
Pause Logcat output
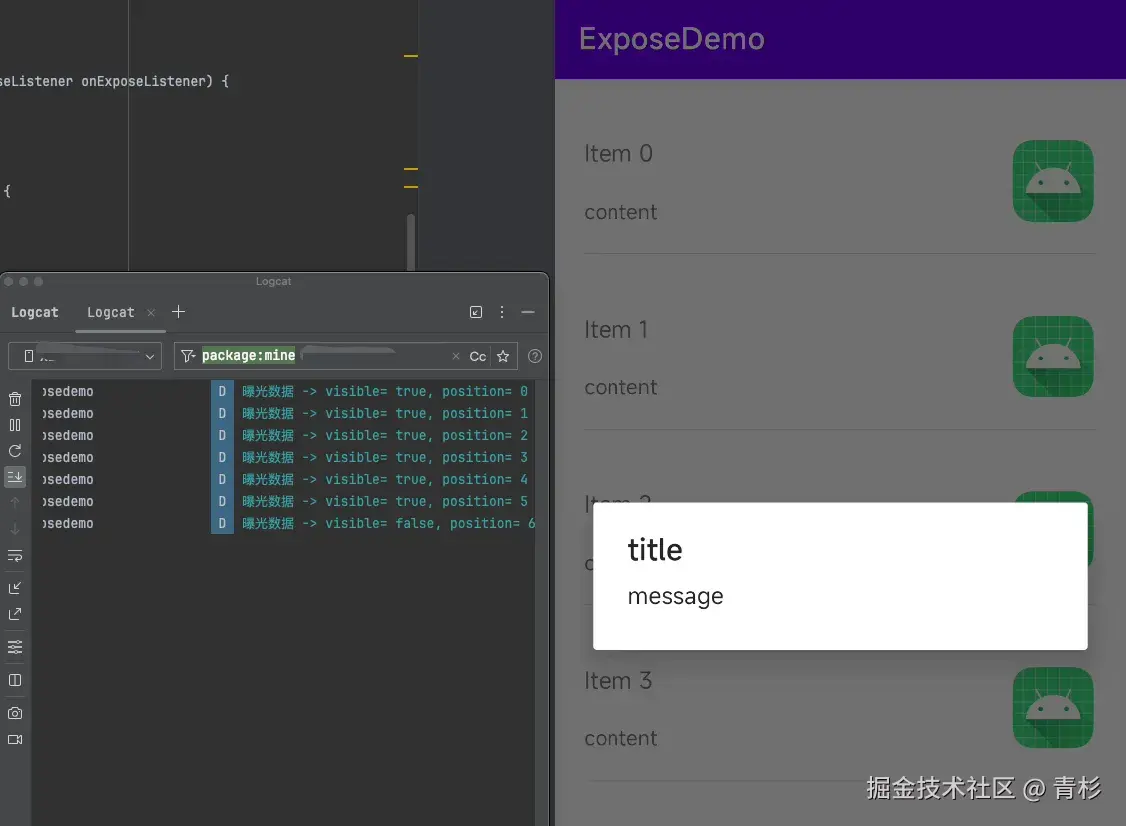pyautogui.click(x=15, y=424)
